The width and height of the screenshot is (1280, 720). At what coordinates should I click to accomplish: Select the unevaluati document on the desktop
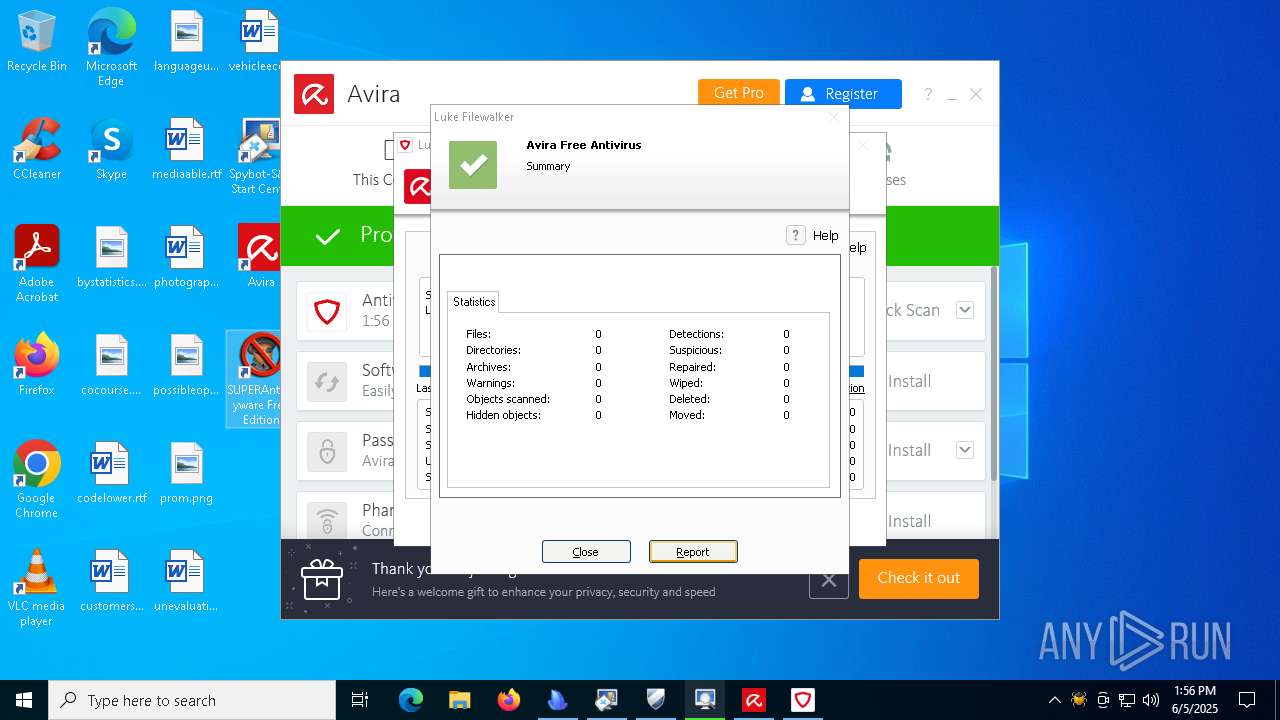[186, 581]
